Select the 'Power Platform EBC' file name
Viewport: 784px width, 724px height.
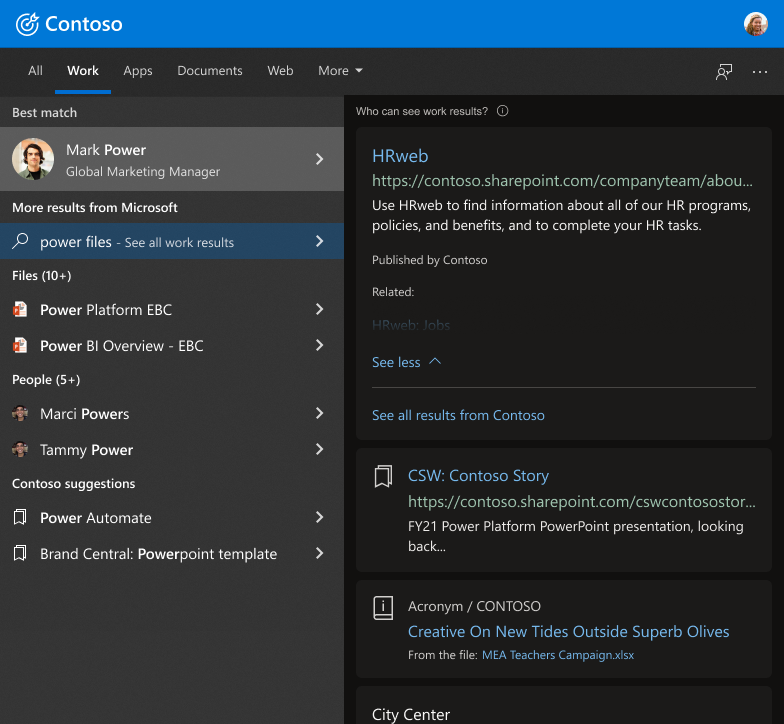point(106,310)
